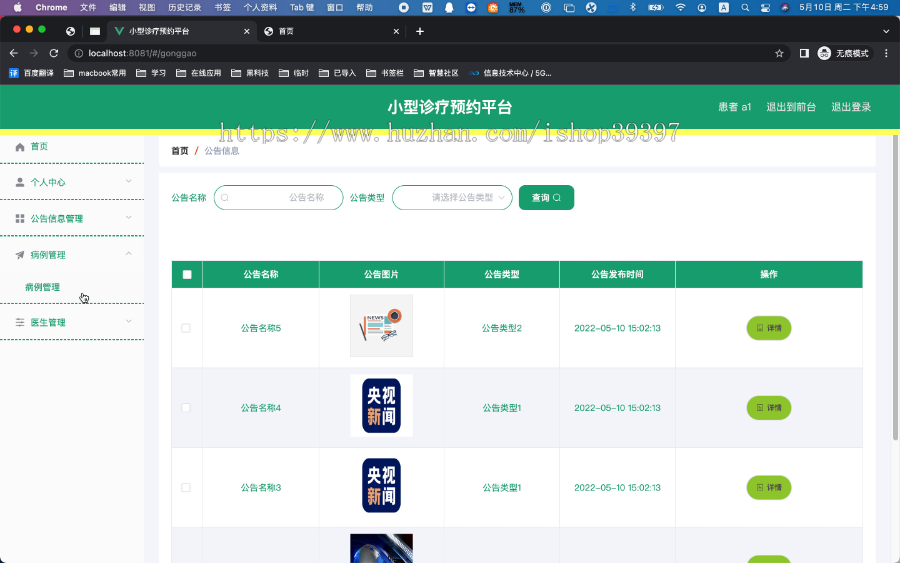Close the 首页 browser tab
The height and width of the screenshot is (563, 900).
(x=396, y=32)
